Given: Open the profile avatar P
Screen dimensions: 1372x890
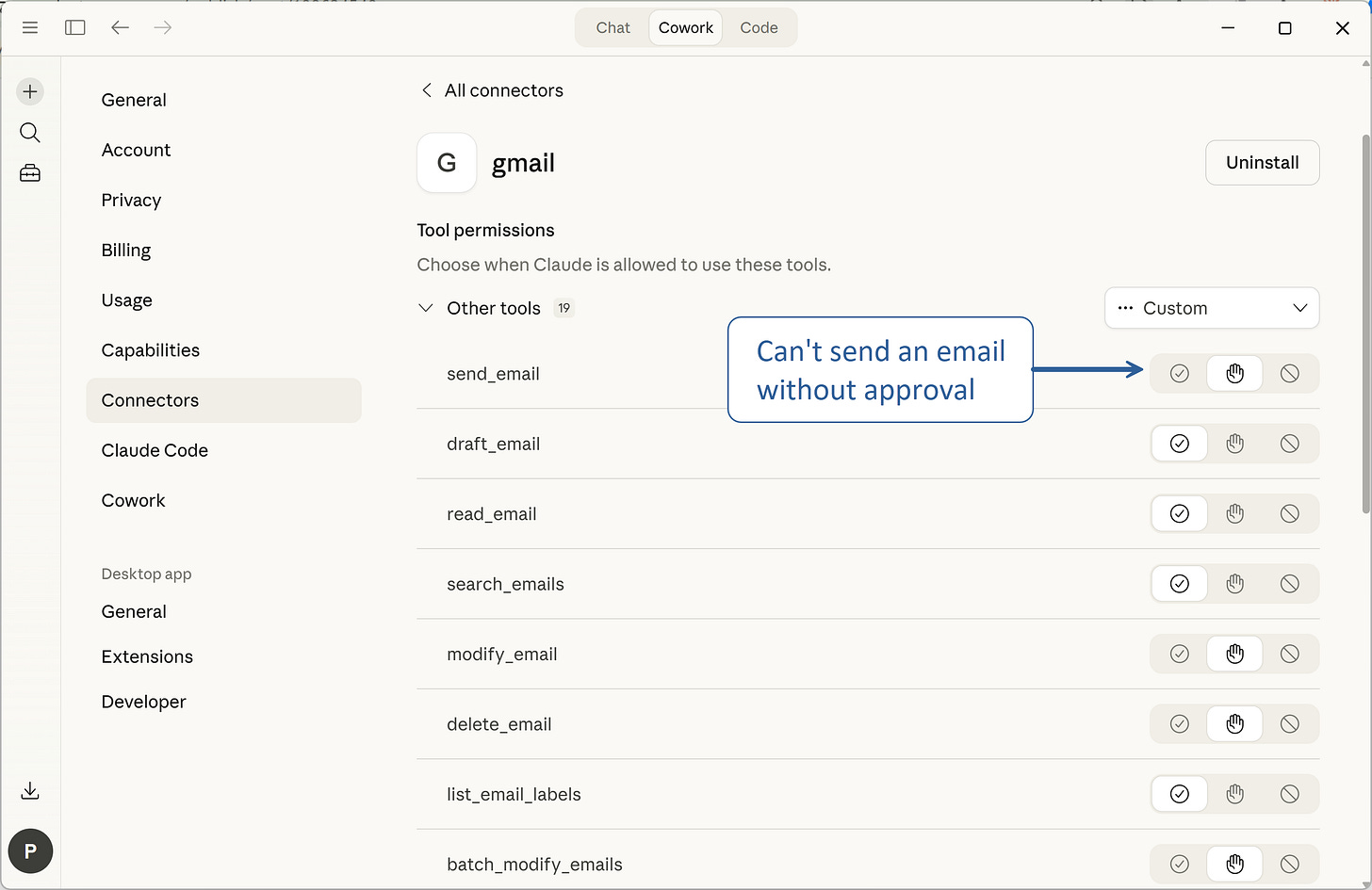Looking at the screenshot, I should [x=30, y=850].
